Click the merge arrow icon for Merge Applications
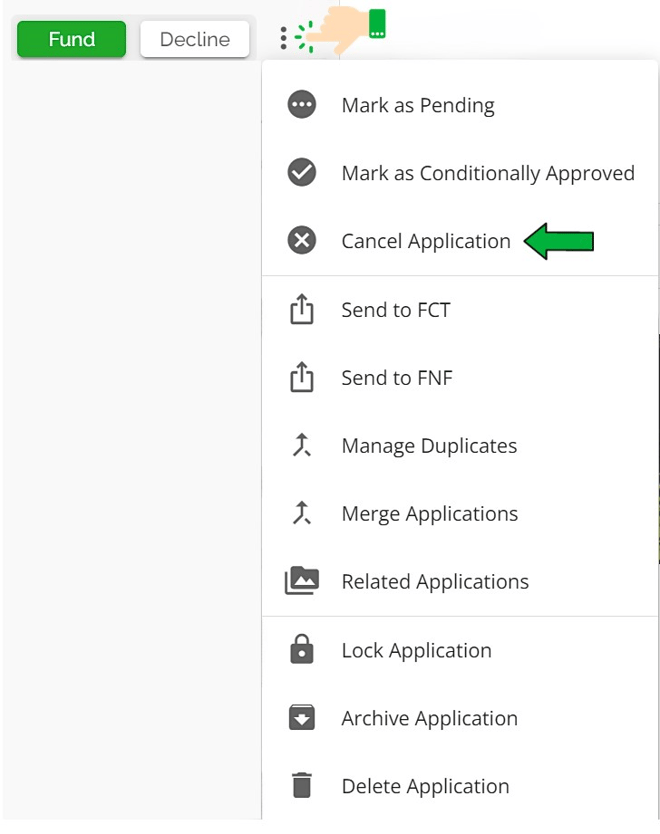Screen dimensions: 660x834 (x=302, y=513)
